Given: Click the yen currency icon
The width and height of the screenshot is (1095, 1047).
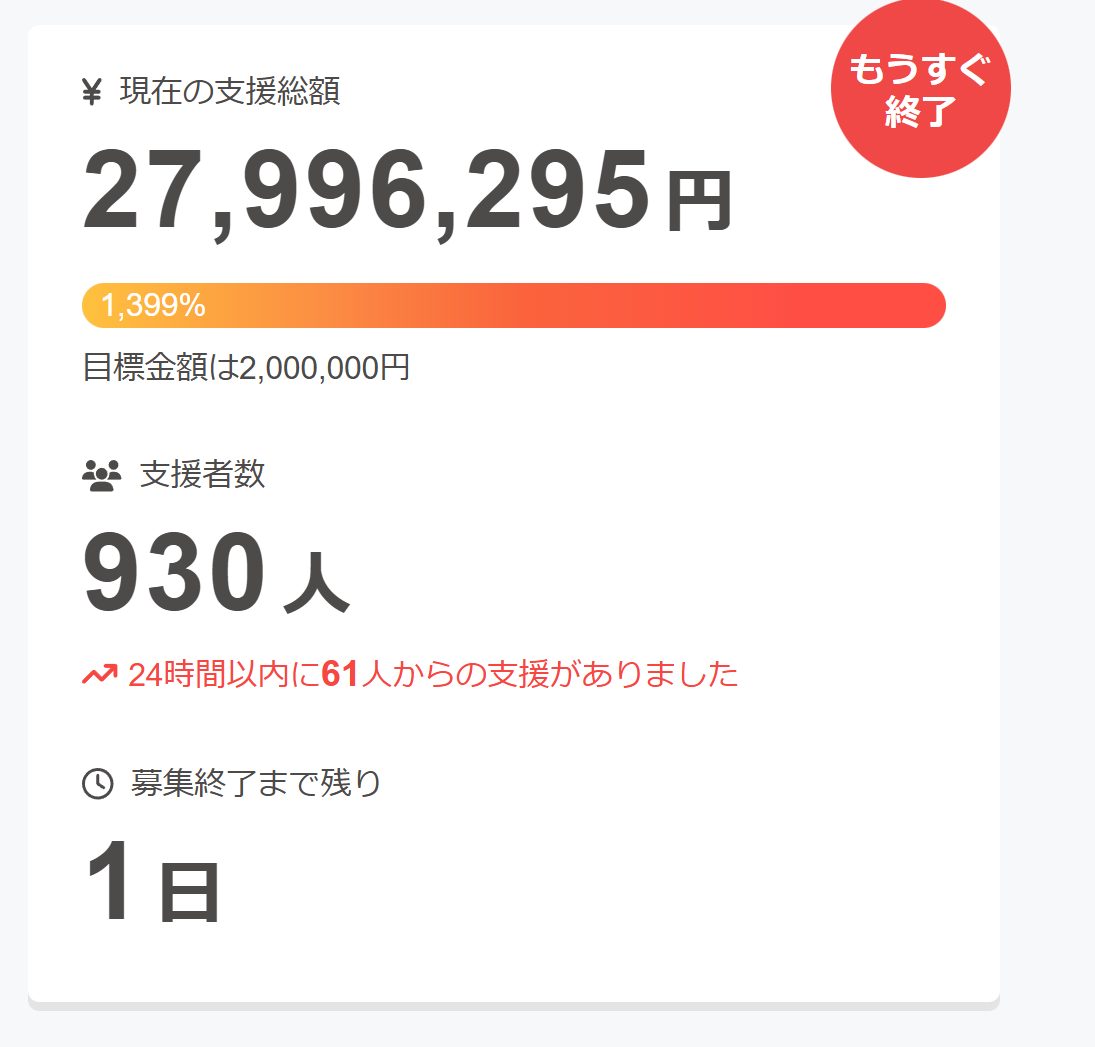Looking at the screenshot, I should coord(92,93).
